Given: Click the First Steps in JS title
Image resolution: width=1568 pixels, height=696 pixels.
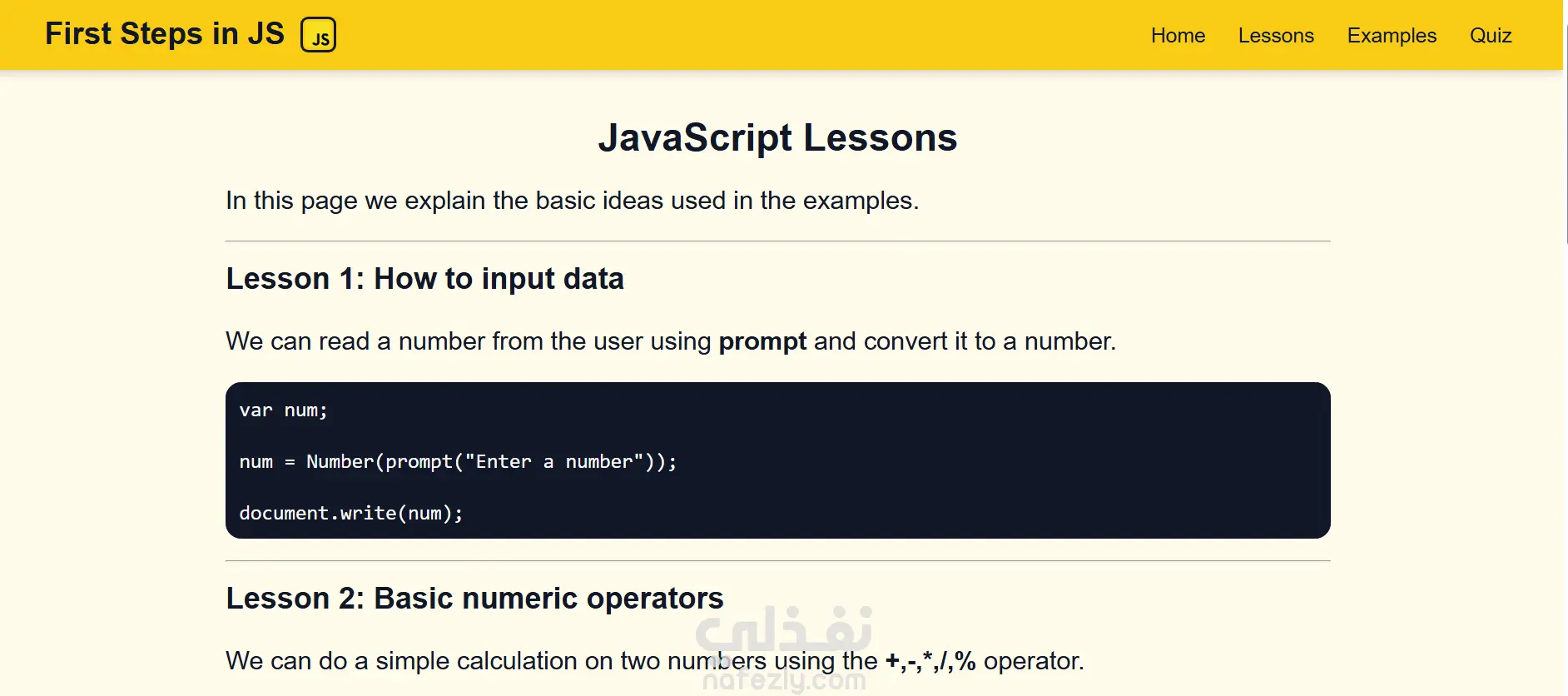Looking at the screenshot, I should [x=165, y=34].
